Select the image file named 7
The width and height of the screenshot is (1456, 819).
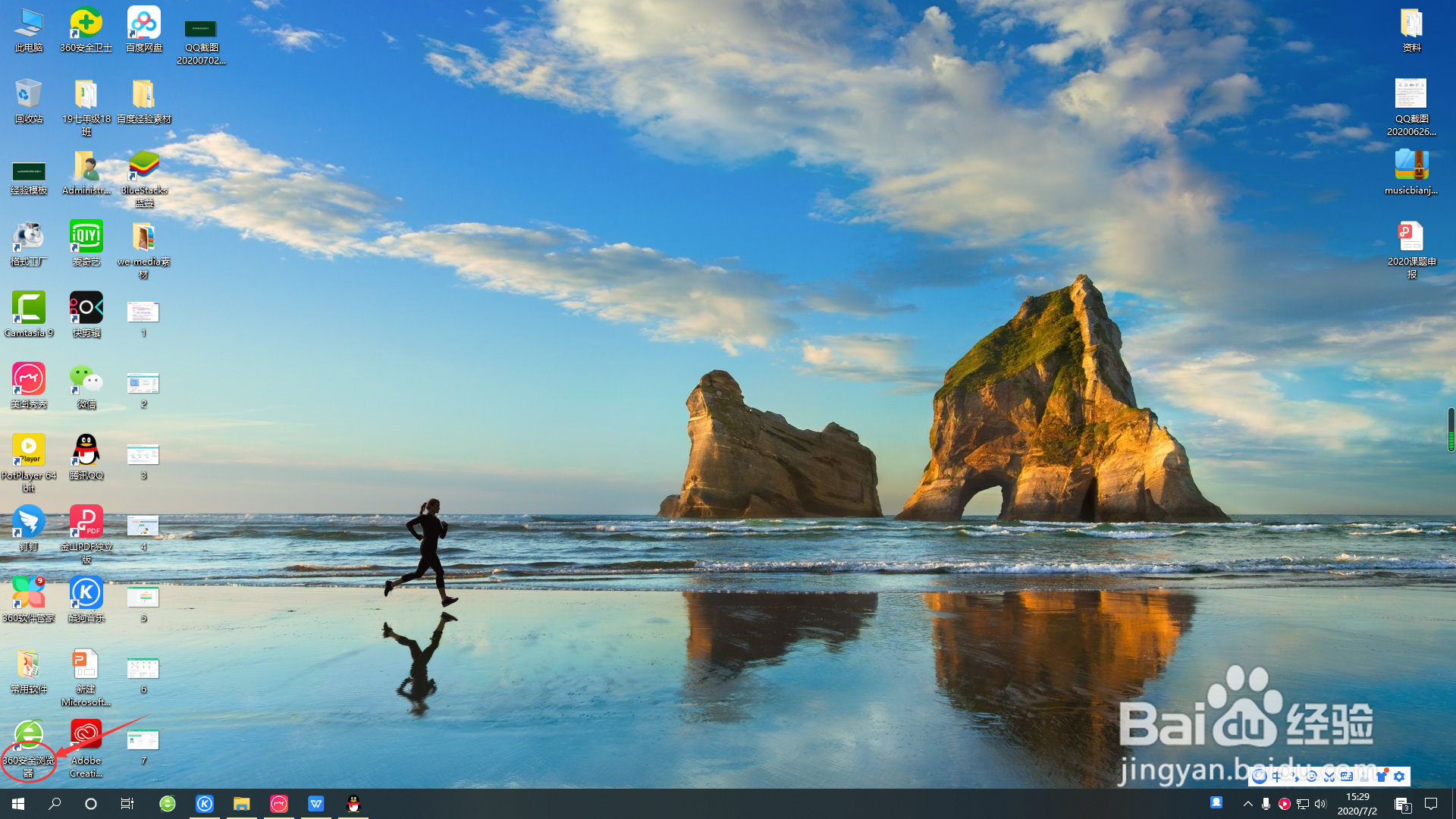point(143,747)
